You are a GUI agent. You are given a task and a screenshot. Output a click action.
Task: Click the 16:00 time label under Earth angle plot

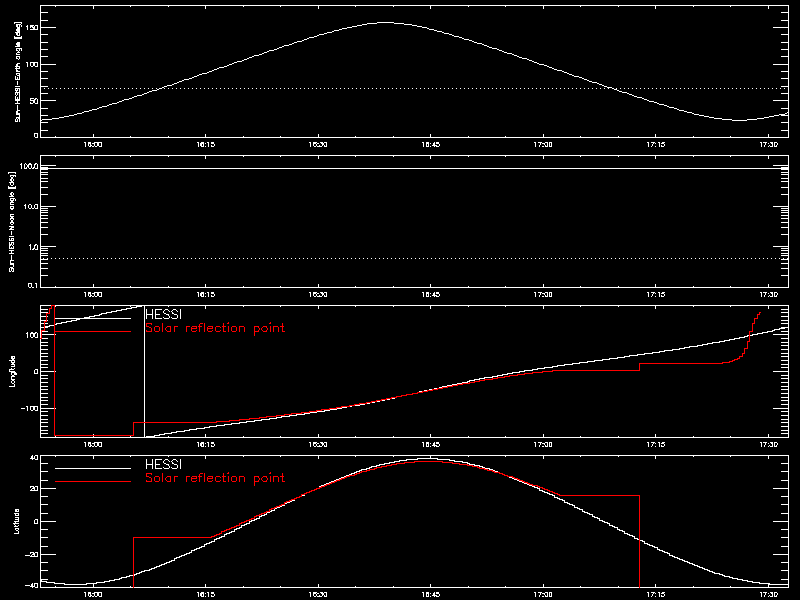[93, 144]
